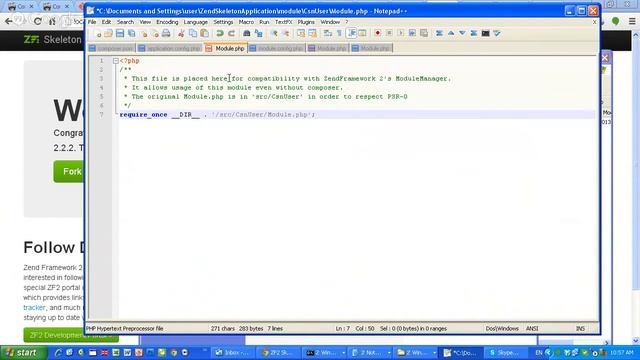640x360 pixels.
Task: Close the small X at menu bar right
Action: 594,22
